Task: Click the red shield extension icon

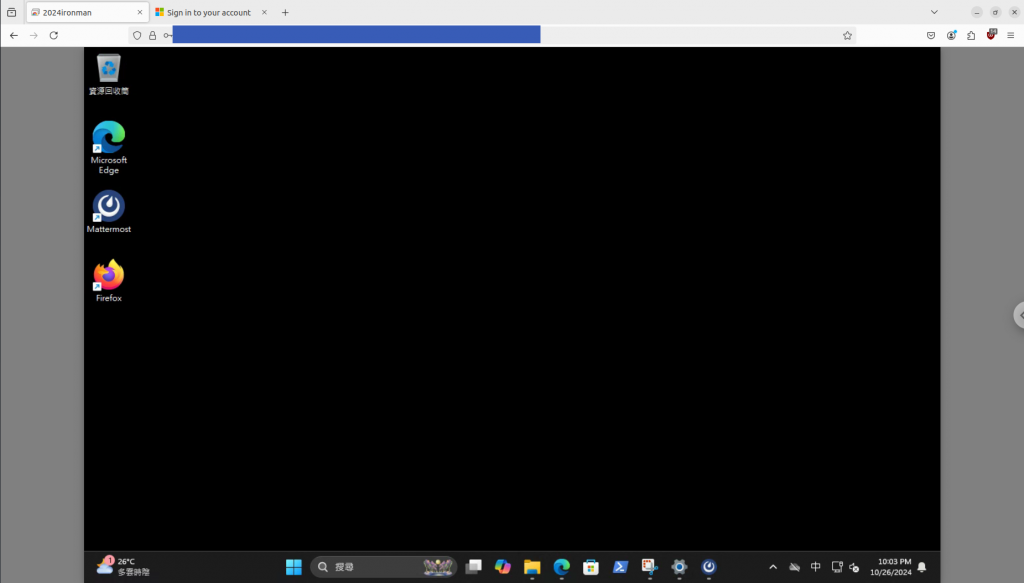Action: click(x=991, y=35)
